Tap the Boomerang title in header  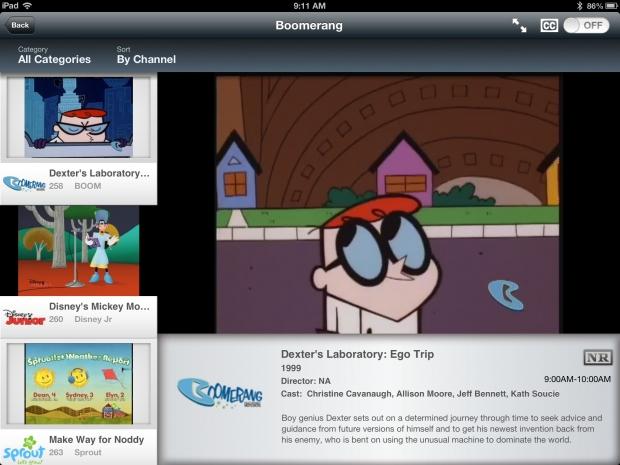[309, 25]
